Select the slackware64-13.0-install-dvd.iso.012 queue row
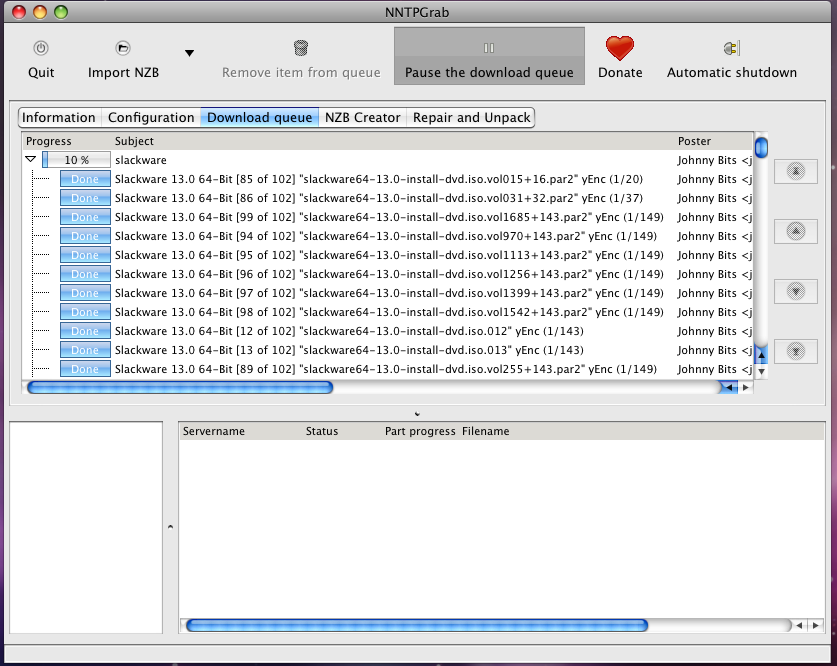 coord(350,331)
